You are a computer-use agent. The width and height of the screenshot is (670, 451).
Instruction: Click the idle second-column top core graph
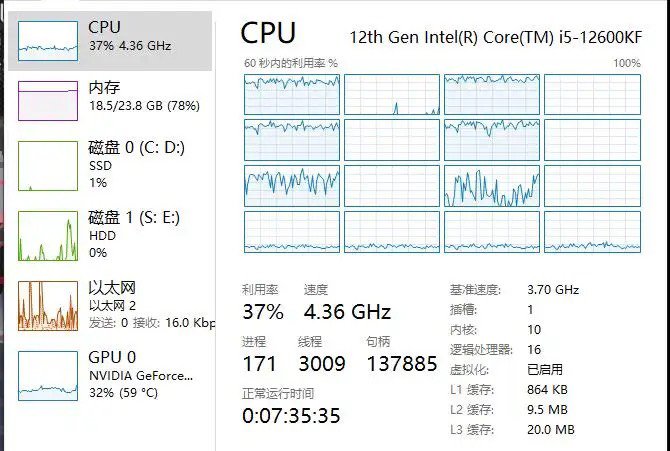(x=392, y=94)
